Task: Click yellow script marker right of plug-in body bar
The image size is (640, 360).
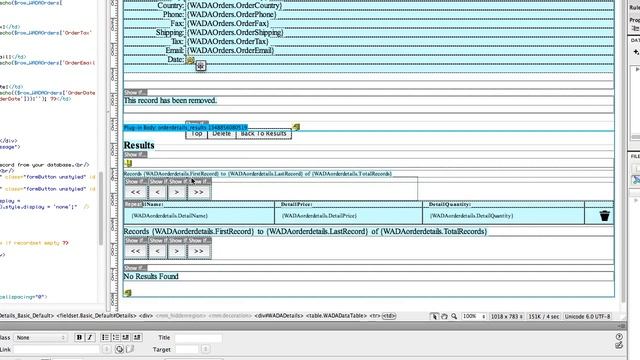Action: (296, 127)
